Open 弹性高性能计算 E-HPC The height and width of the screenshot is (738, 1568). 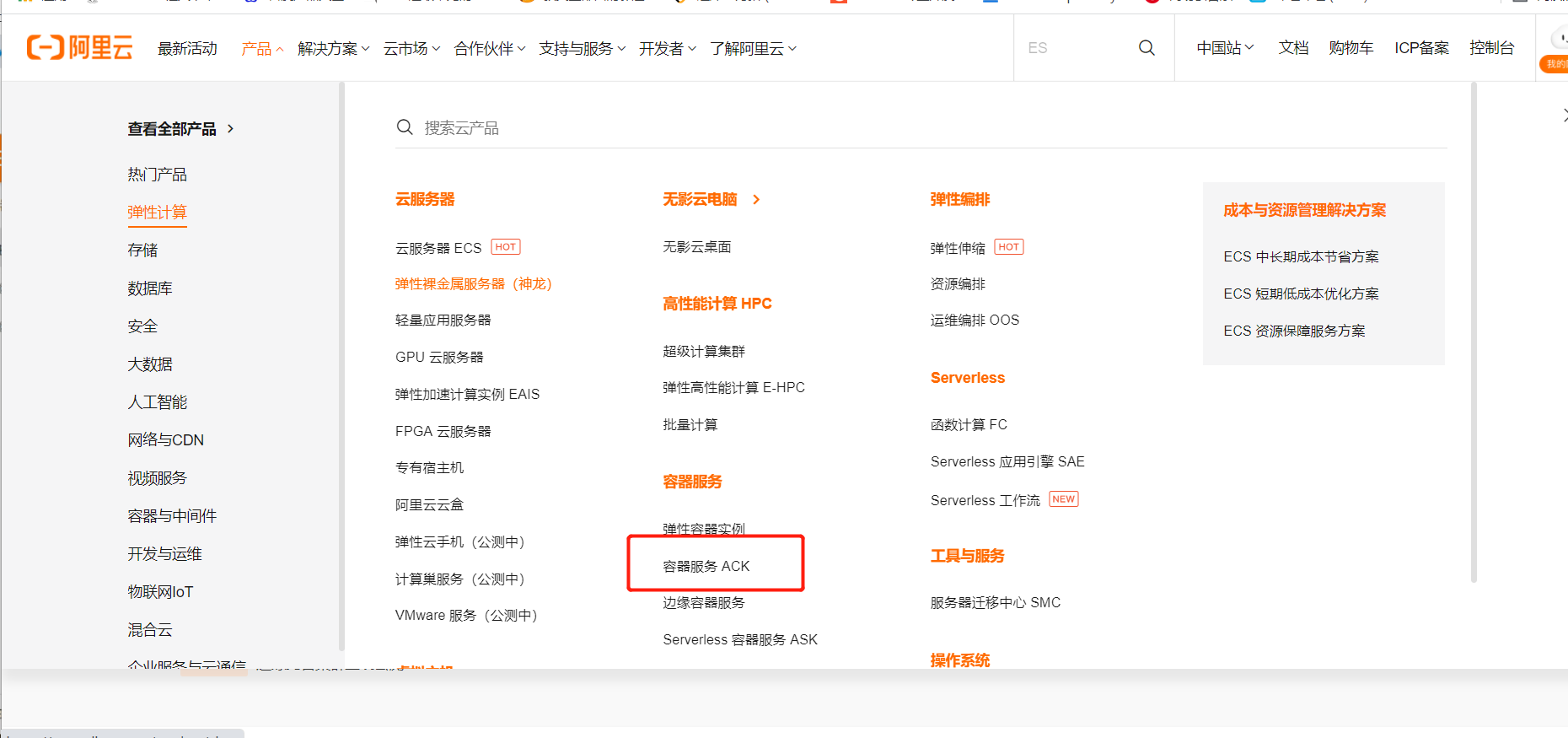(x=733, y=388)
